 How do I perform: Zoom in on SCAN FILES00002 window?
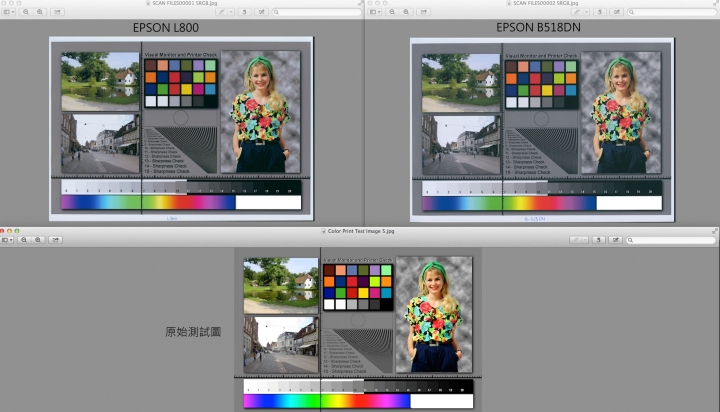pyautogui.click(x=406, y=12)
